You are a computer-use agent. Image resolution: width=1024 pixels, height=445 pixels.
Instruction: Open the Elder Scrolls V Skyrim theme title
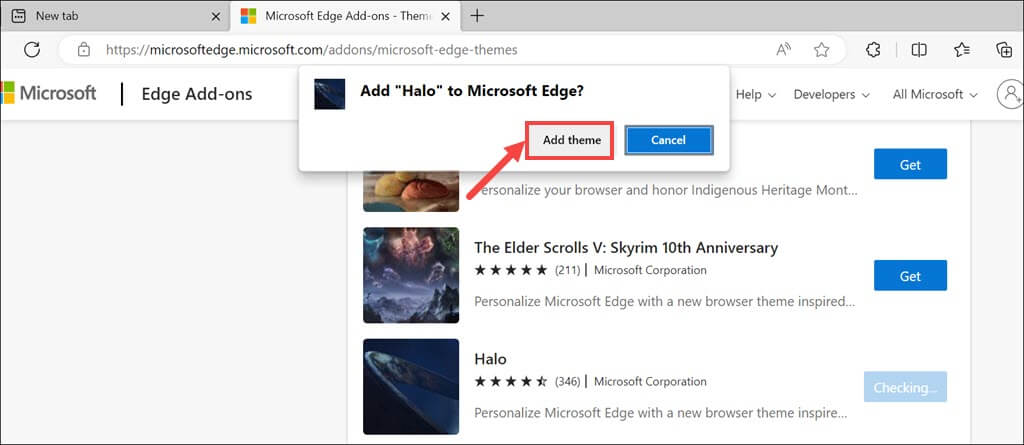(626, 248)
